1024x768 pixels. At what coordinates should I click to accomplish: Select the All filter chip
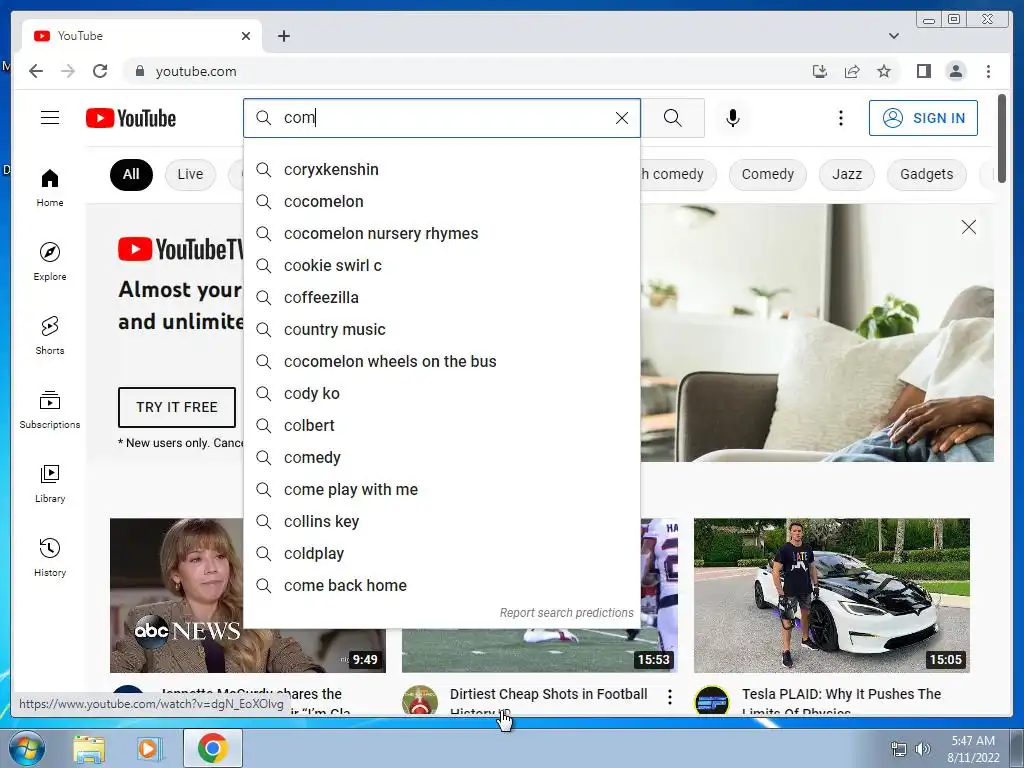(x=131, y=174)
